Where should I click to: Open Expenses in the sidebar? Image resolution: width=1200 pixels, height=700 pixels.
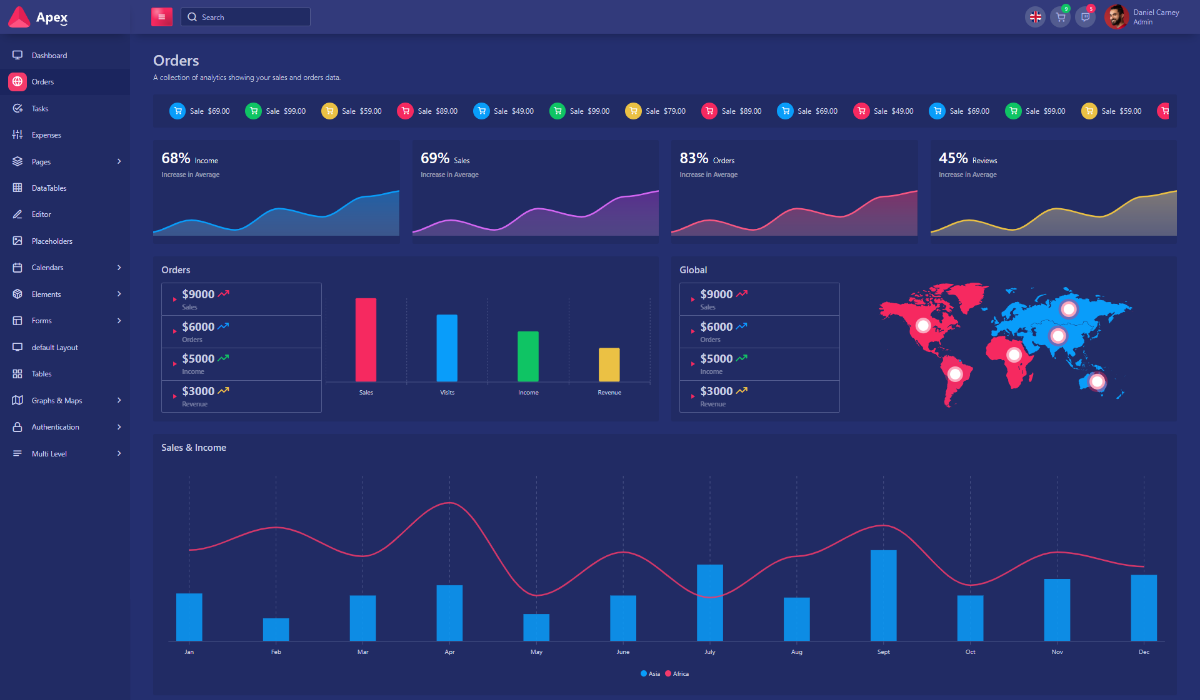(65, 135)
